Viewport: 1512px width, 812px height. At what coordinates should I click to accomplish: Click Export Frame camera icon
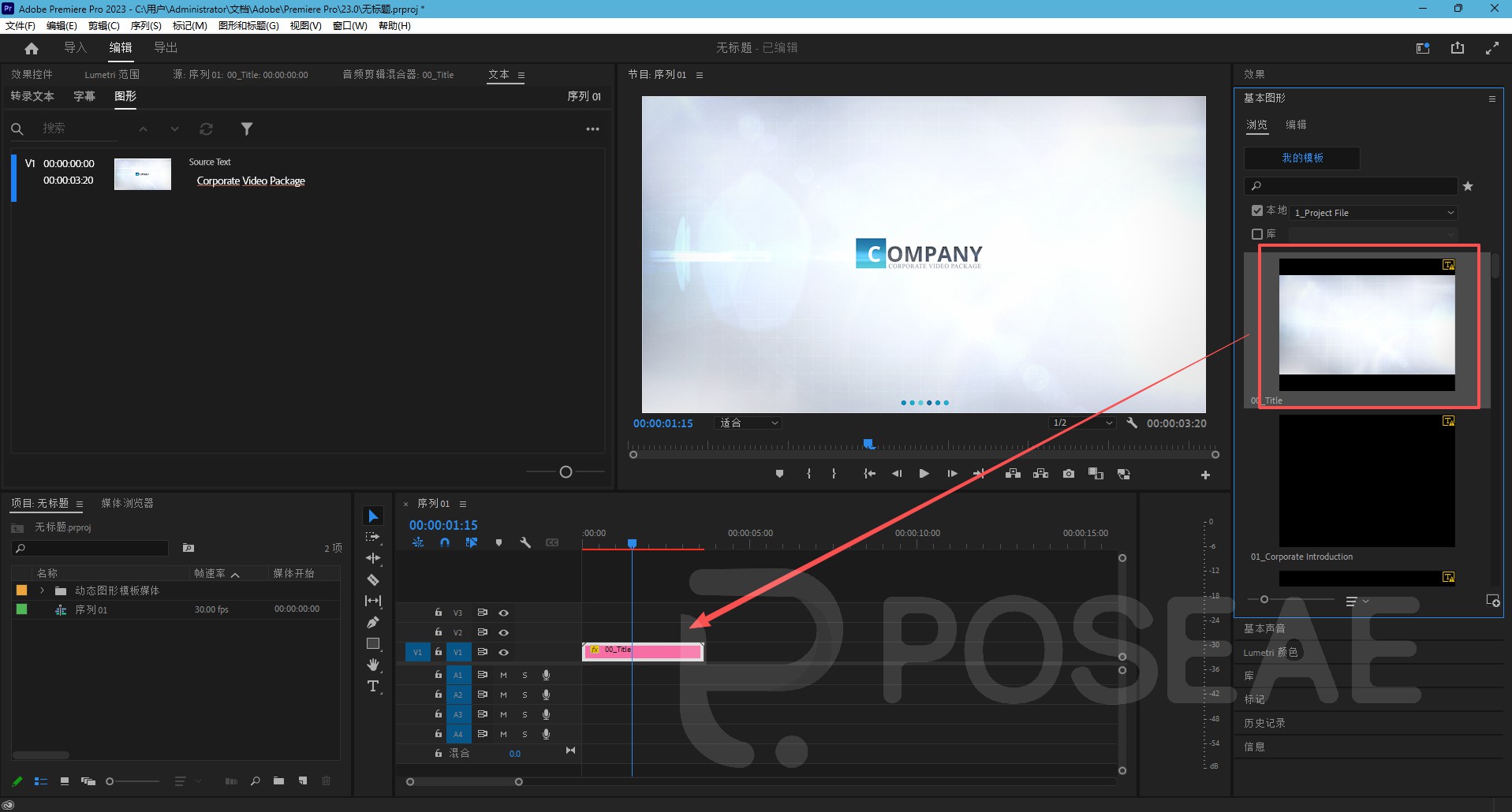[1069, 474]
